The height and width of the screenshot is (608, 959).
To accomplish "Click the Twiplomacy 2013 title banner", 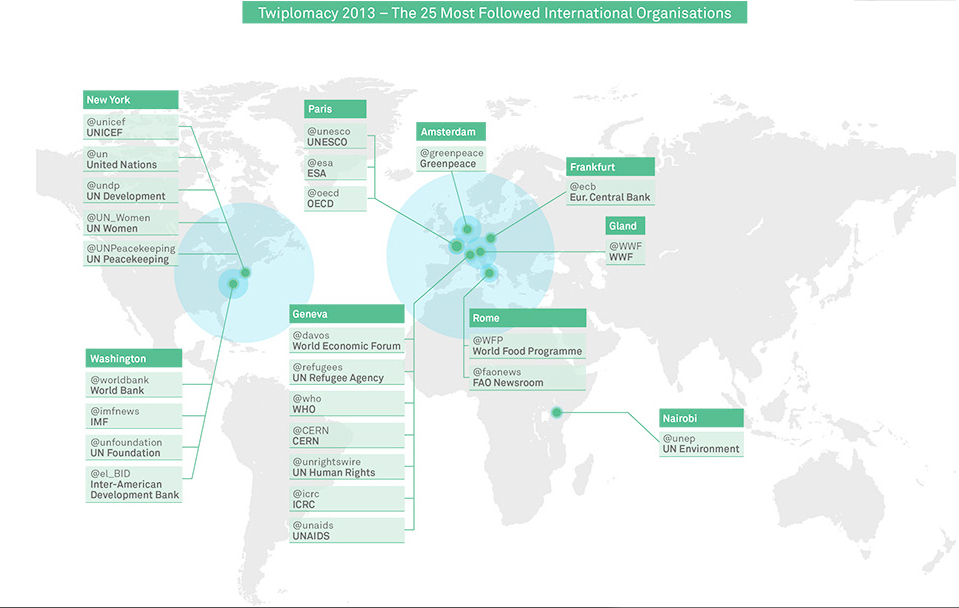I will (494, 13).
